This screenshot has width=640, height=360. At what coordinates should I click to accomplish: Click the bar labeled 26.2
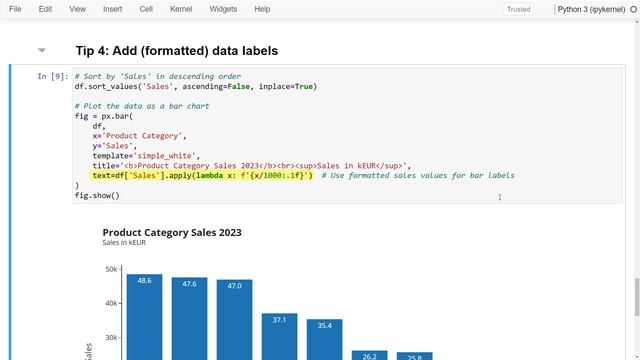[x=369, y=355]
